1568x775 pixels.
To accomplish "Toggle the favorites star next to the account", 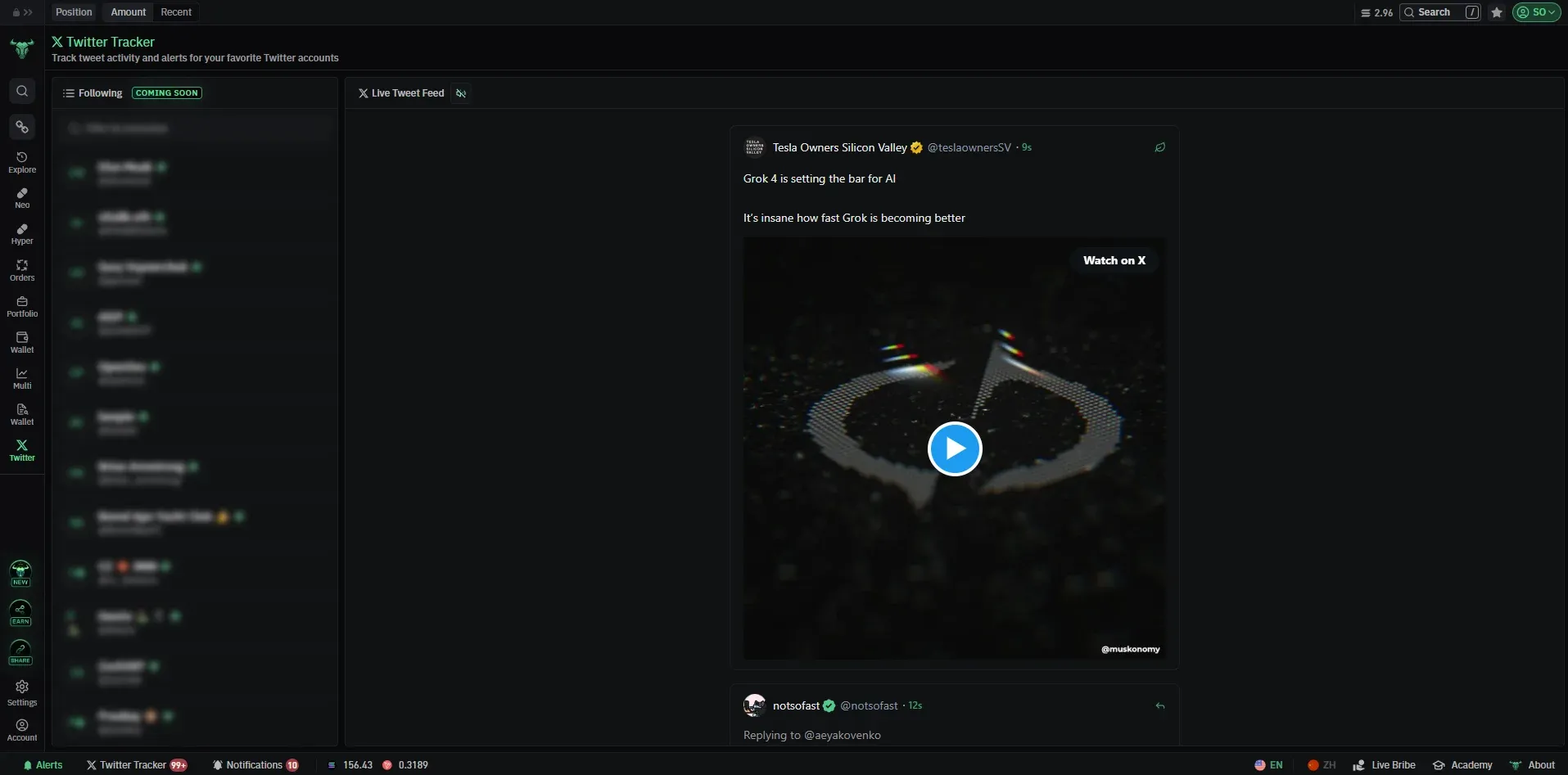I will coord(1496,12).
